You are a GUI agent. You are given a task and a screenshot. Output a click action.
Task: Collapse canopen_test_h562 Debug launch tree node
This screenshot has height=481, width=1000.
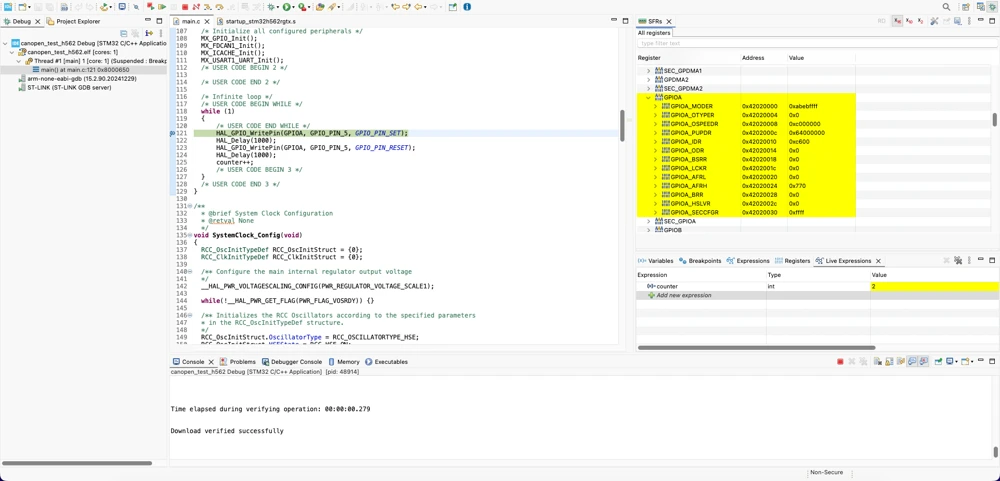pos(6,43)
